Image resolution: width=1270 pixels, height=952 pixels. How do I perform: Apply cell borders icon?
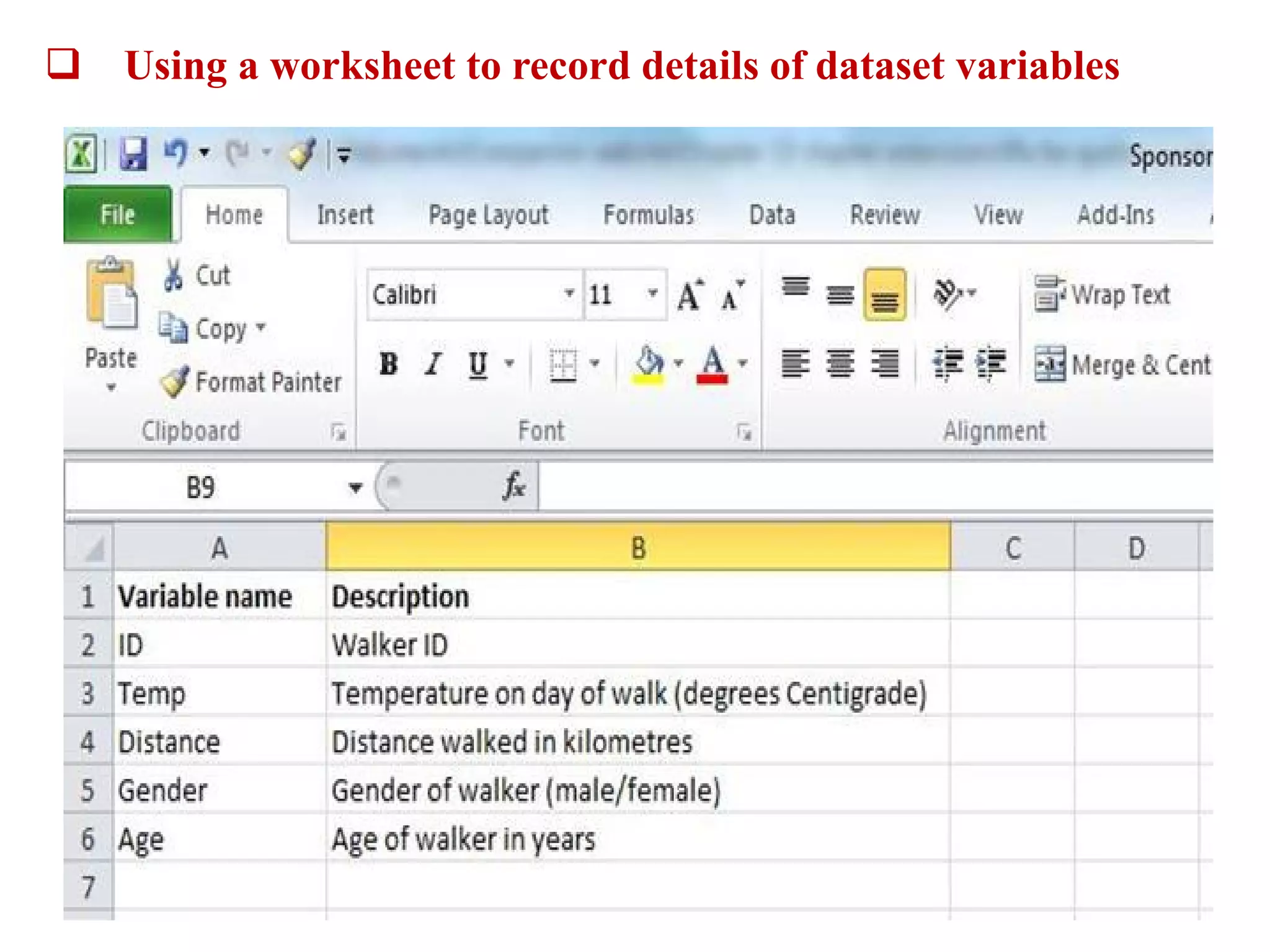click(x=562, y=365)
